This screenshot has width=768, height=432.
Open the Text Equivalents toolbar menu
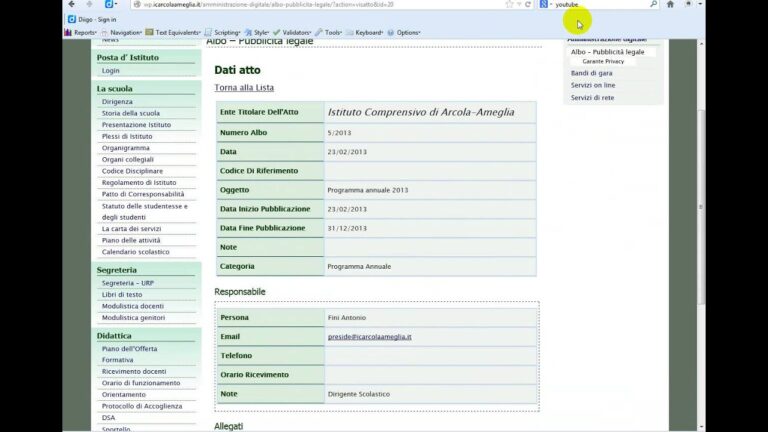173,32
